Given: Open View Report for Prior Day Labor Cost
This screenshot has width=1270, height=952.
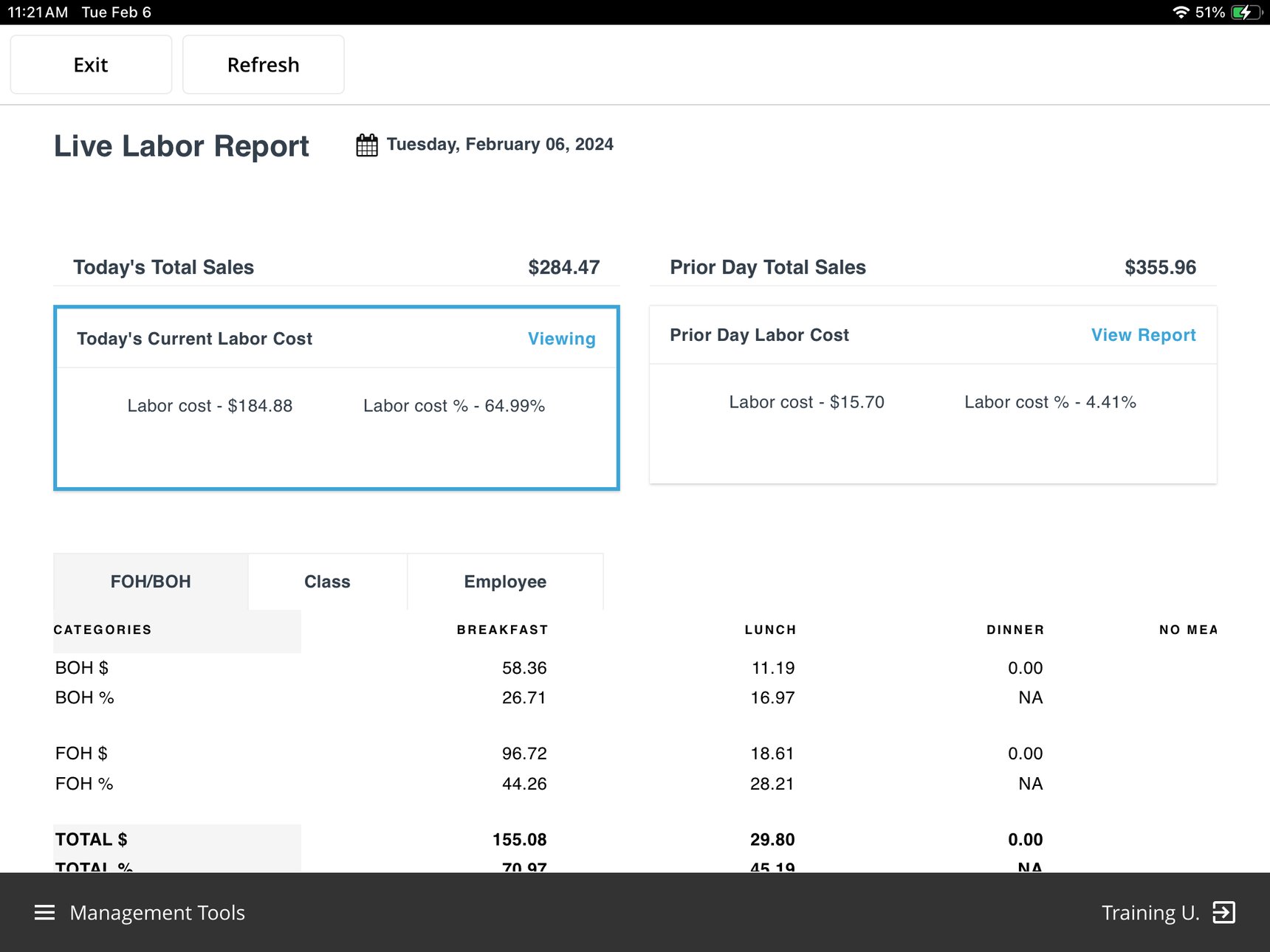Looking at the screenshot, I should [1143, 334].
